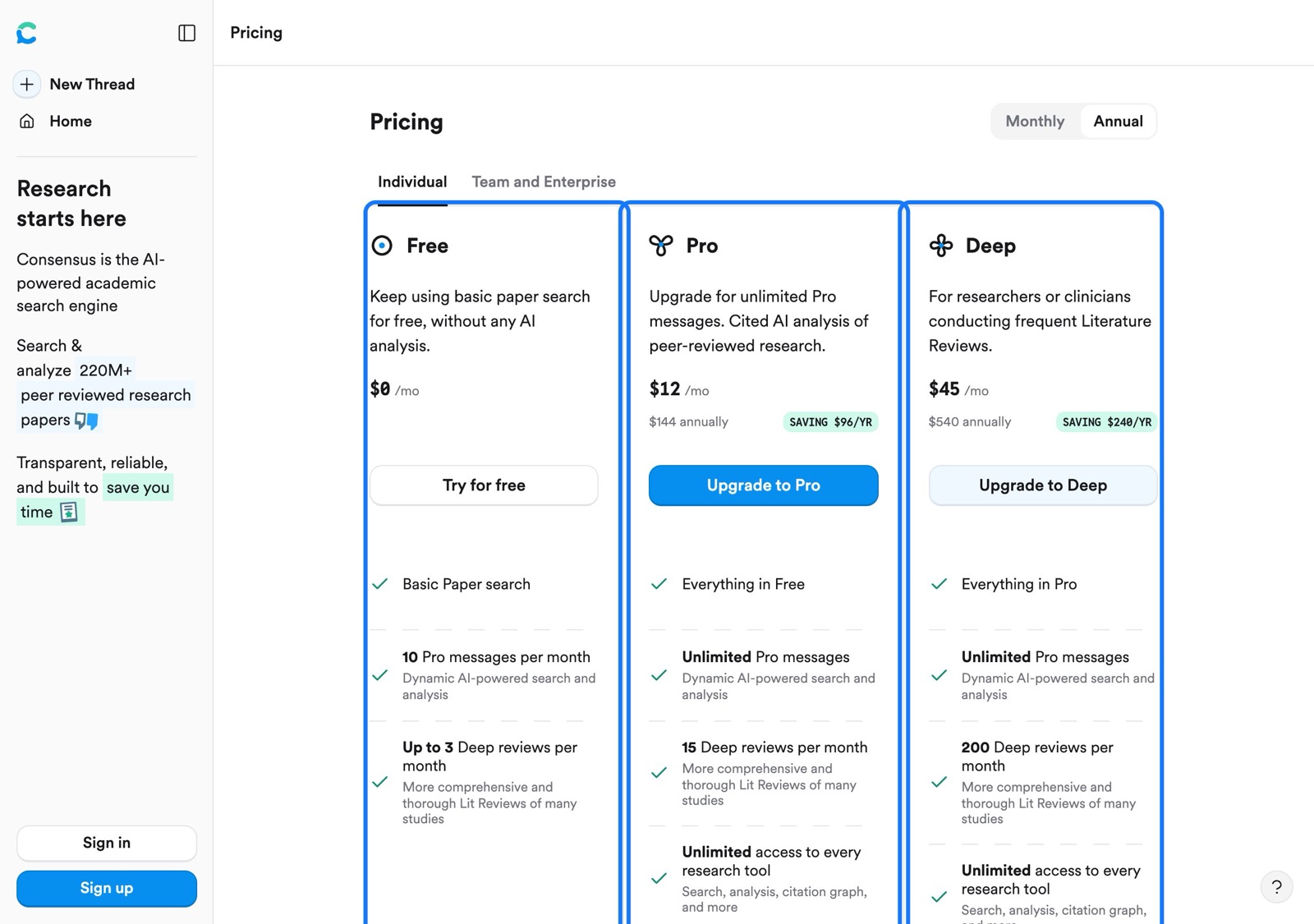Click the '220M+' highlighted text
The height and width of the screenshot is (924, 1314).
tap(106, 370)
